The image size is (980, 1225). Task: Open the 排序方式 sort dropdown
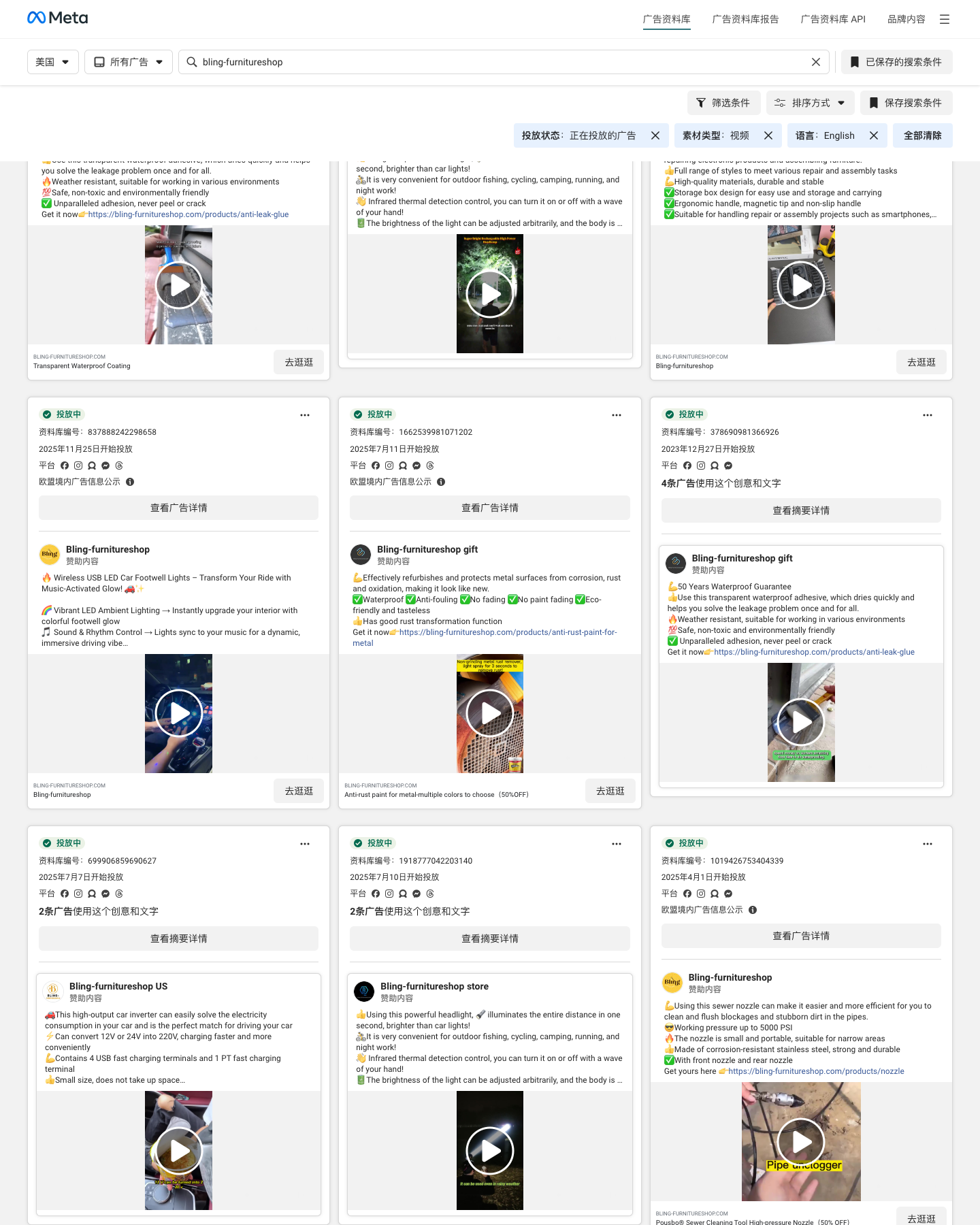811,103
